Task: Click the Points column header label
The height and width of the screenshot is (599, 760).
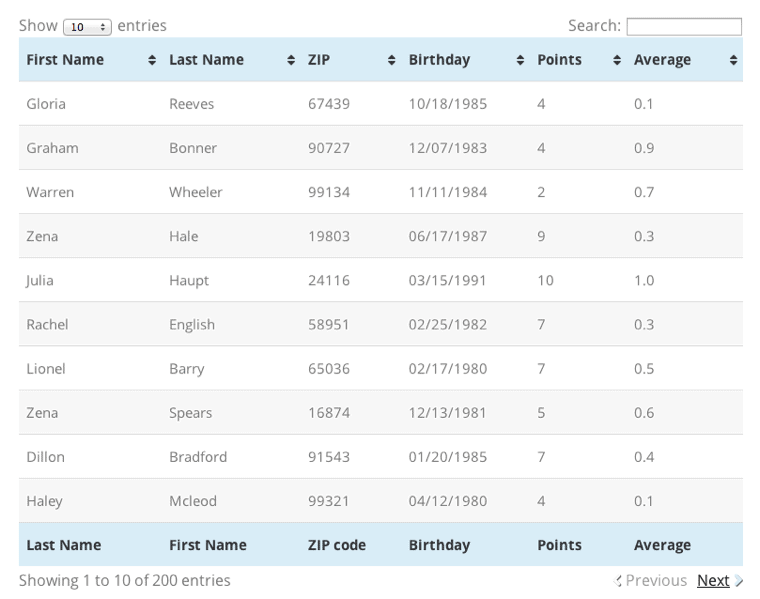Action: click(559, 60)
